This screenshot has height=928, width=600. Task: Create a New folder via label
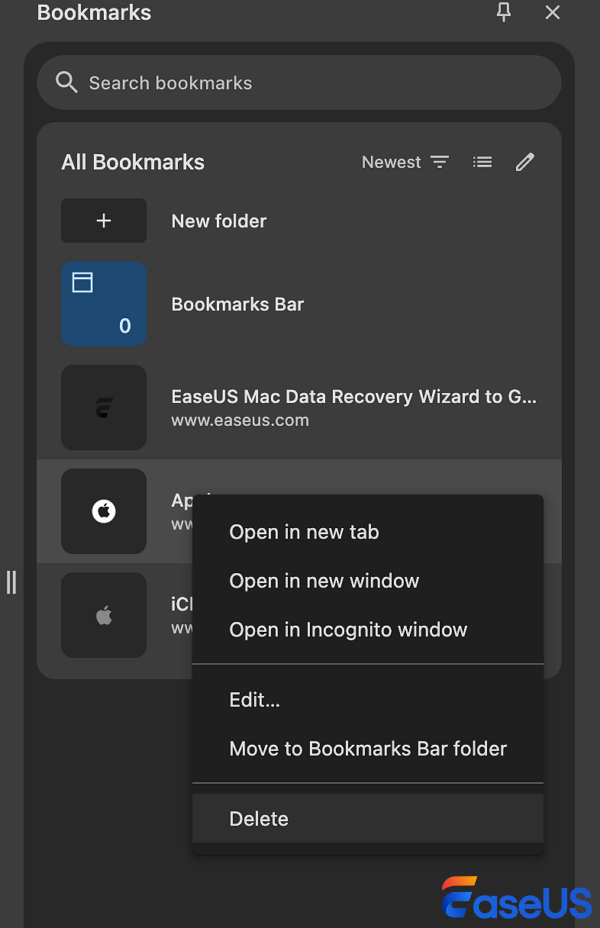(219, 221)
